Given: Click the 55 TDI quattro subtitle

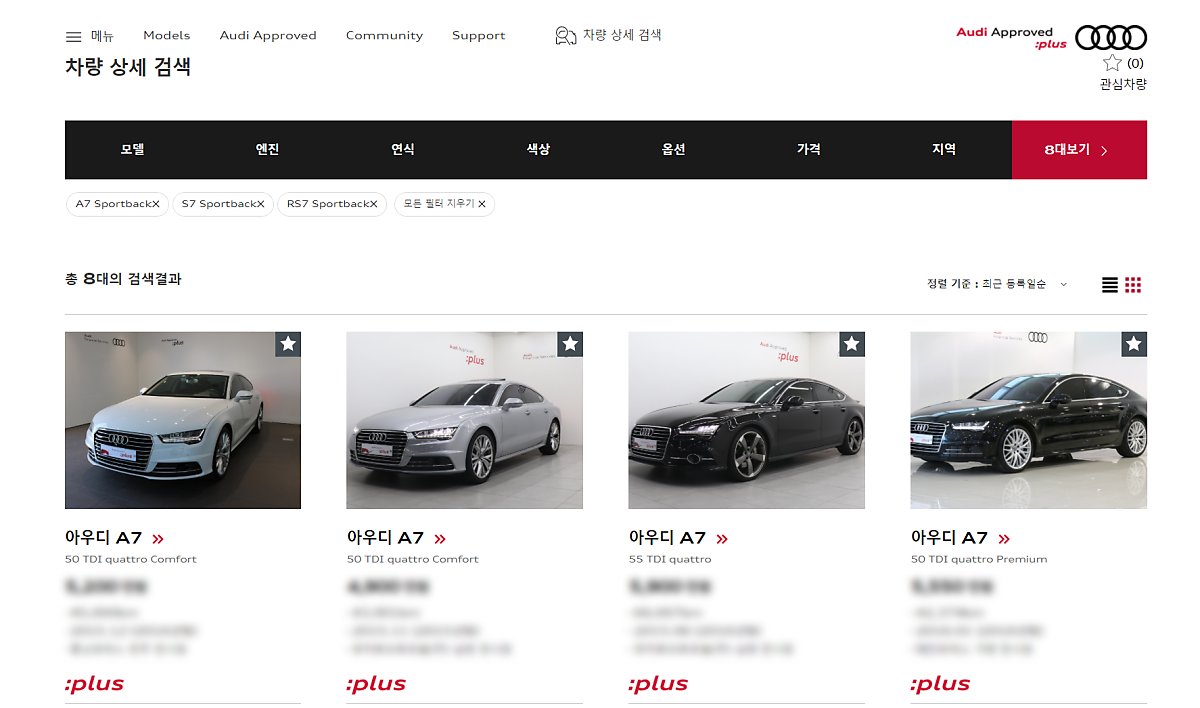Looking at the screenshot, I should (x=670, y=560).
